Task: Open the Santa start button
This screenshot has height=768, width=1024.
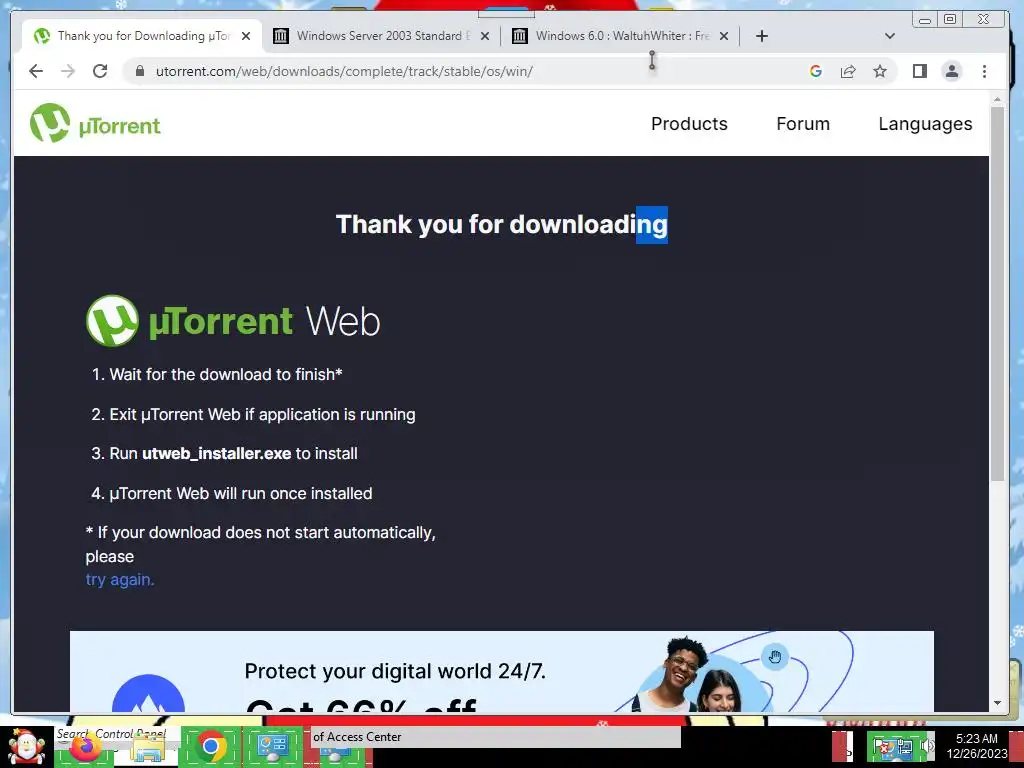Action: pos(26,747)
